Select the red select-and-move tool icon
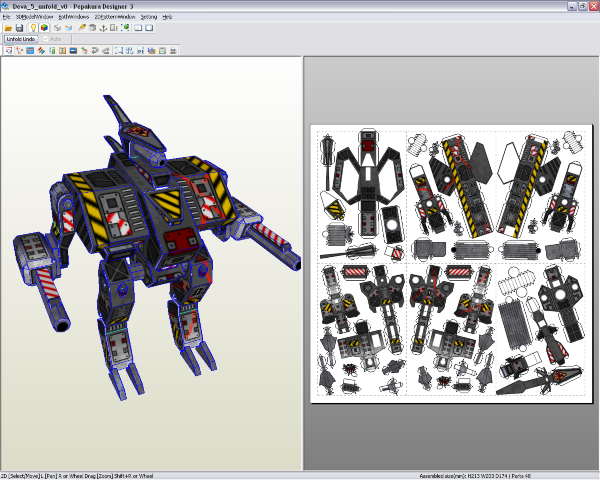600x480 pixels. pyautogui.click(x=9, y=51)
